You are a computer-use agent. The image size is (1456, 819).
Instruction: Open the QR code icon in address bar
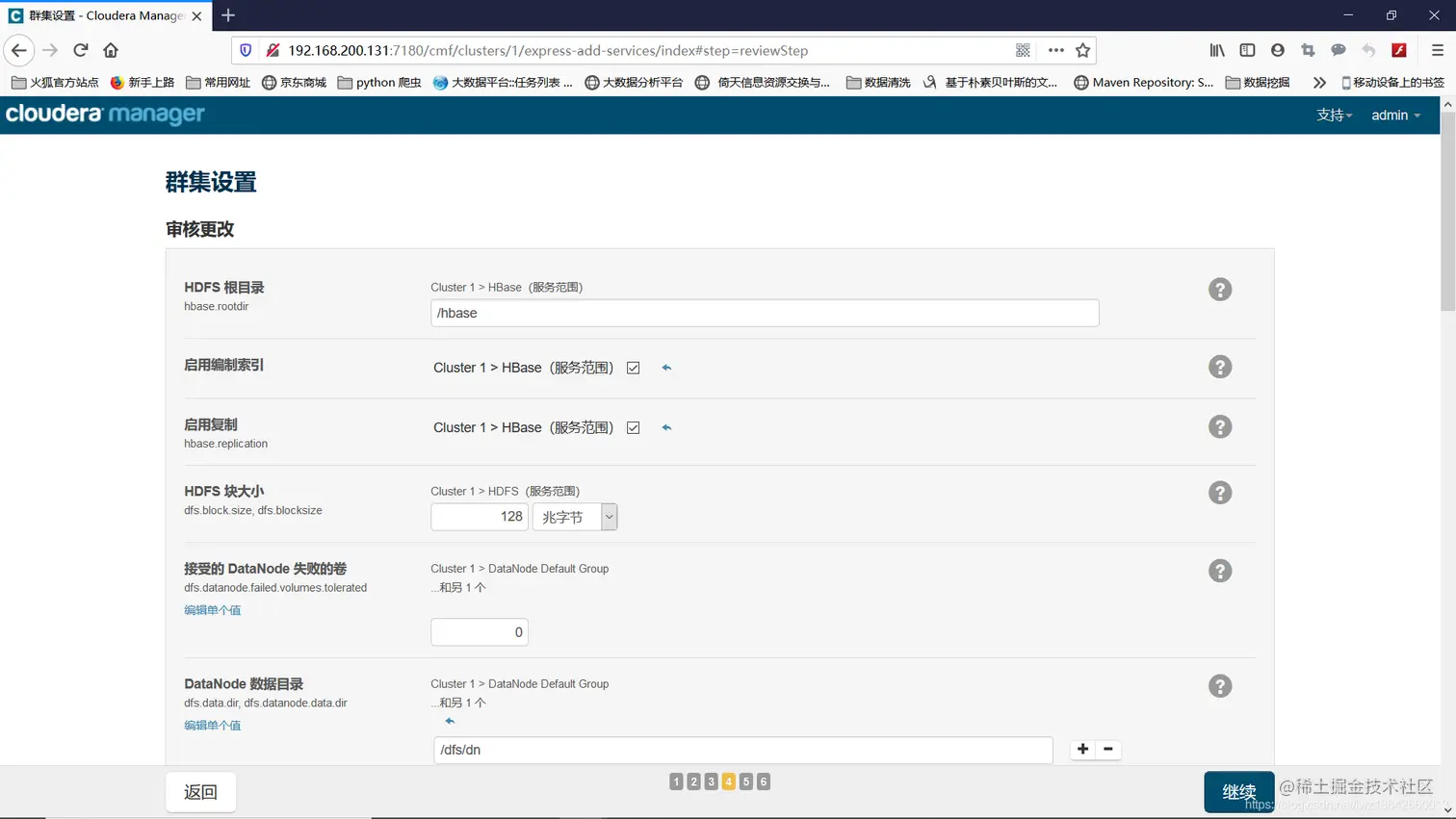click(x=1023, y=50)
